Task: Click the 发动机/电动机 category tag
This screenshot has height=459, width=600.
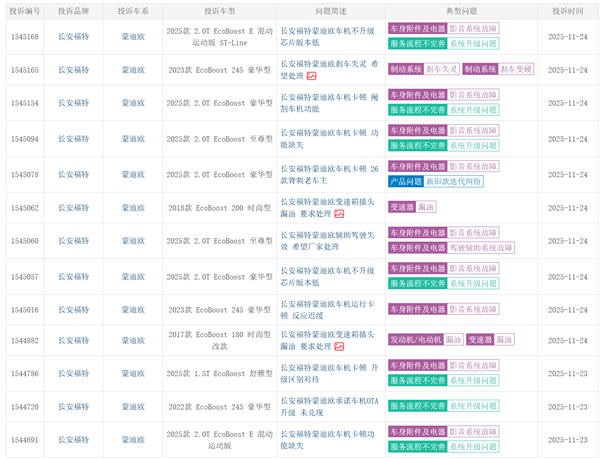Action: point(415,340)
